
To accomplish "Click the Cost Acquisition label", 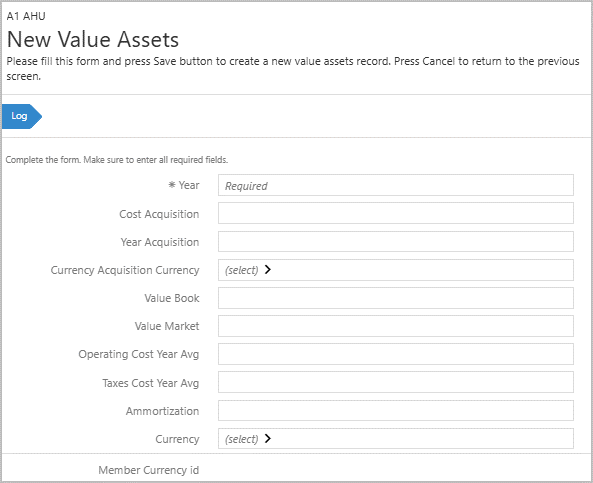I will 159,214.
